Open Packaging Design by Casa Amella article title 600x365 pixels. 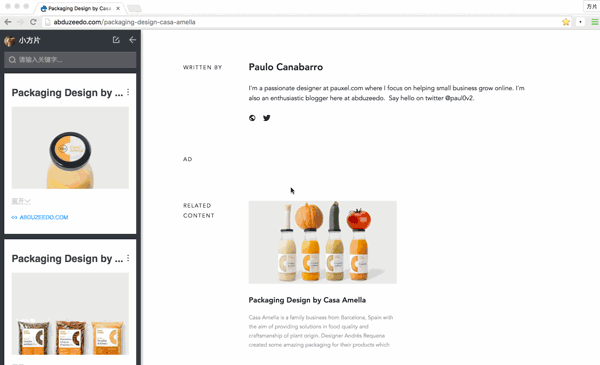[x=307, y=300]
